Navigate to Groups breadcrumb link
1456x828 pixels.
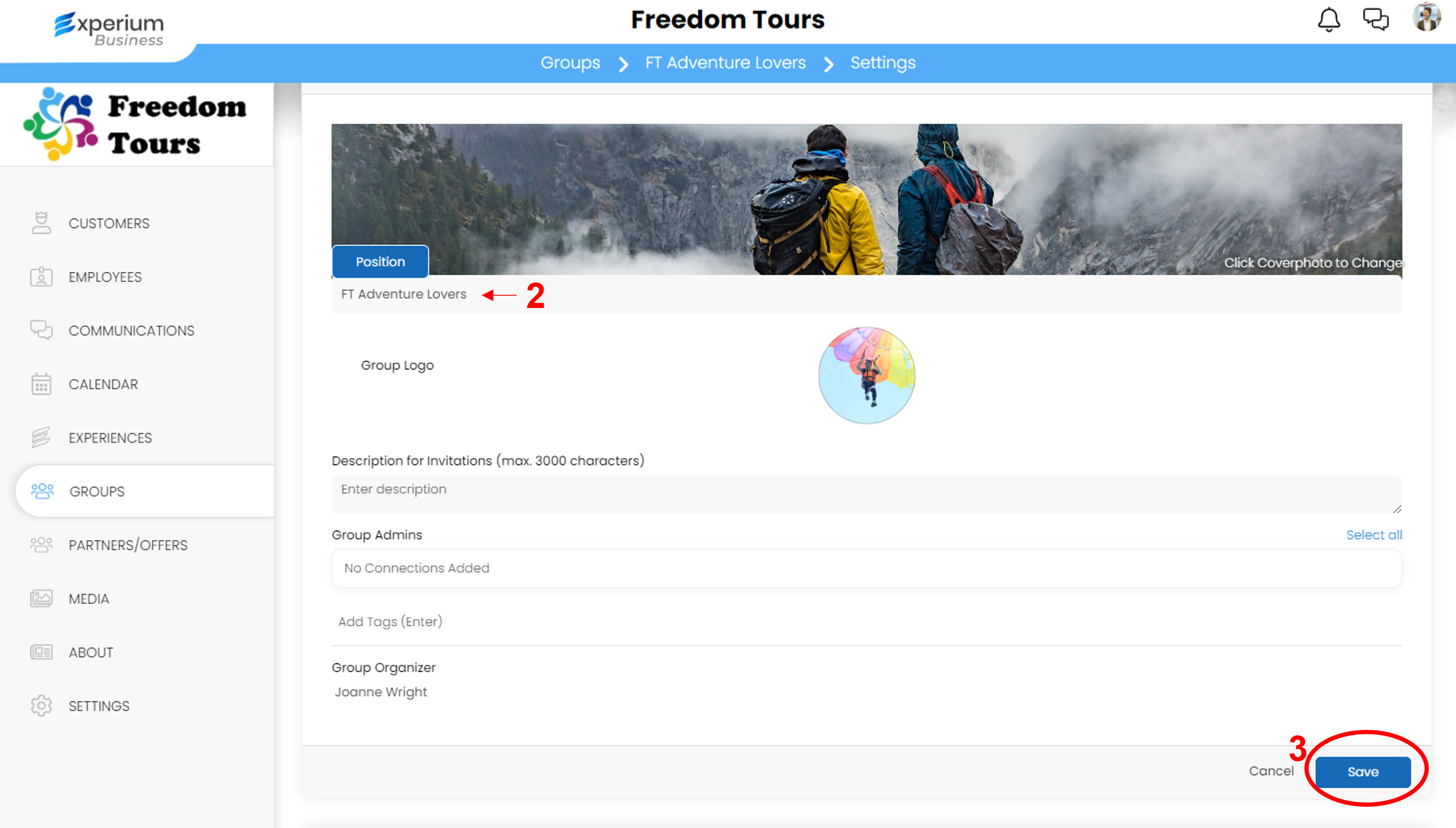[x=570, y=62]
